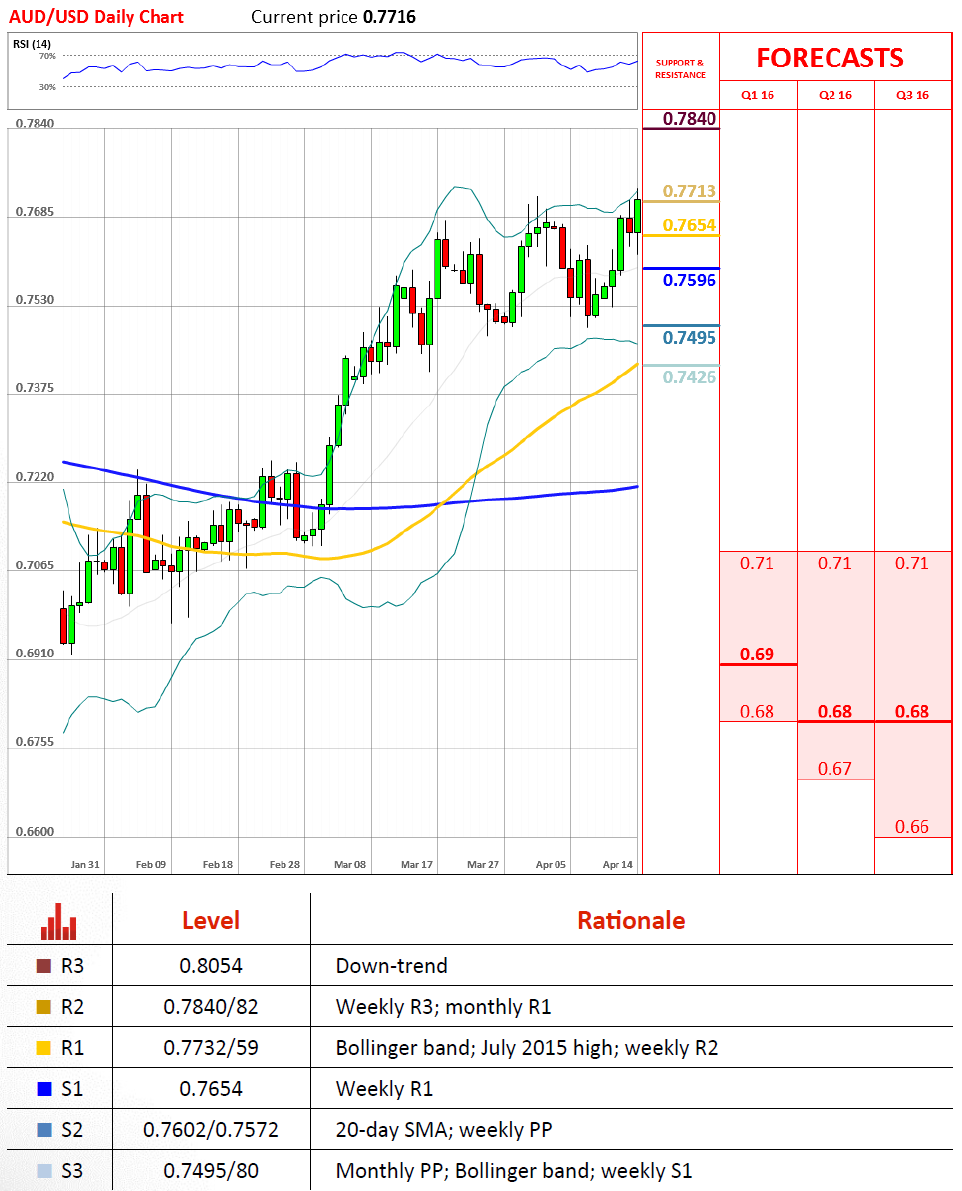
Task: Click the light blue S3 square marker
Action: (43, 1171)
